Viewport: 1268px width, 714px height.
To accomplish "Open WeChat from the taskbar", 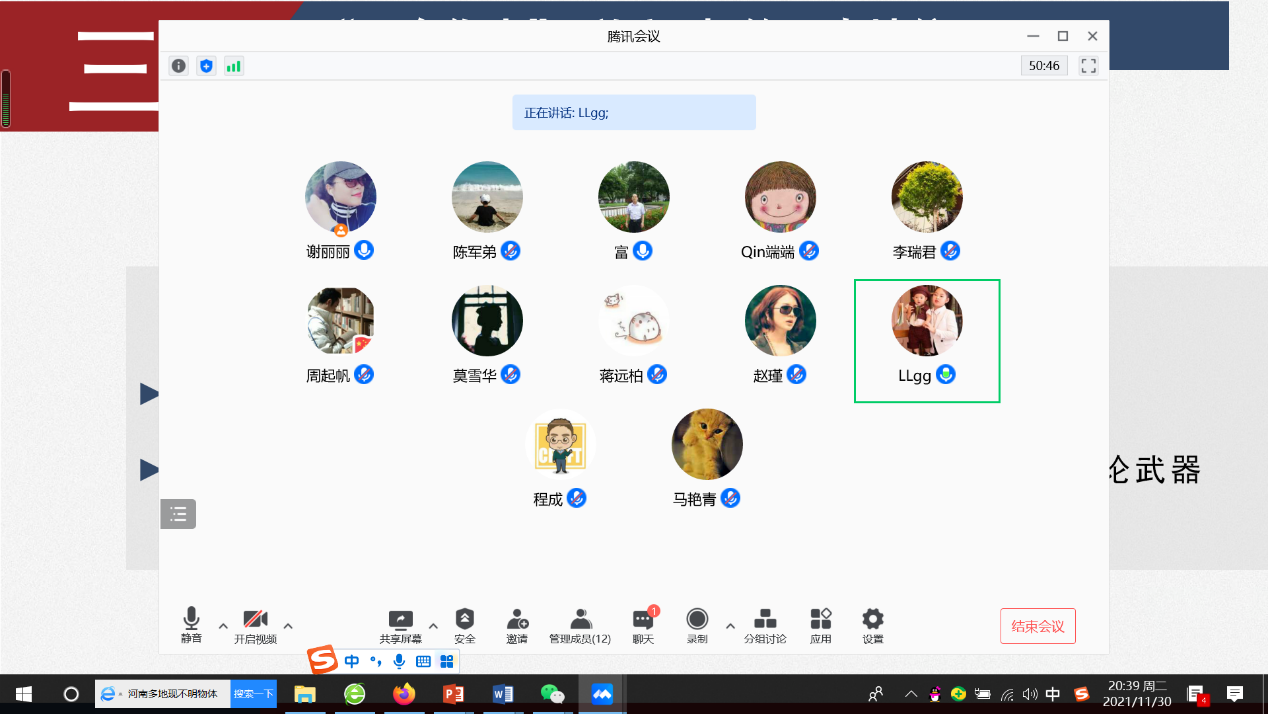I will pyautogui.click(x=552, y=694).
